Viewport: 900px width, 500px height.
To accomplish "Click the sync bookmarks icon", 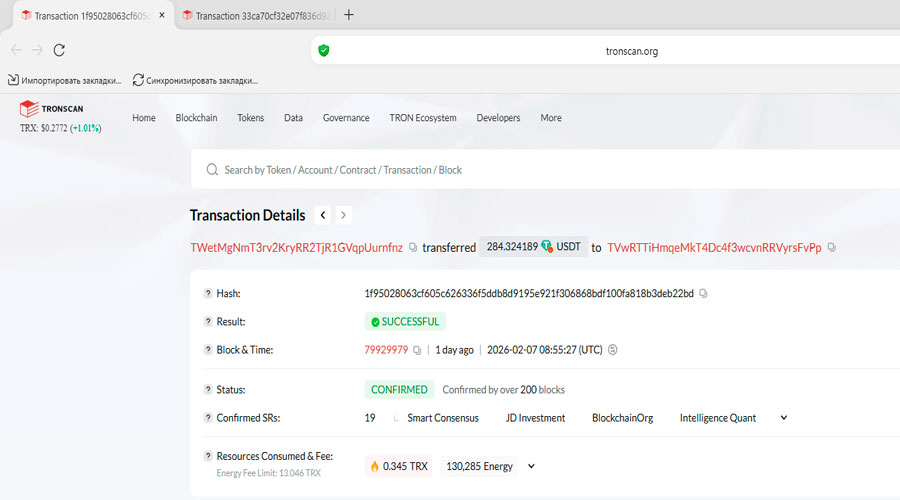I will pos(138,80).
